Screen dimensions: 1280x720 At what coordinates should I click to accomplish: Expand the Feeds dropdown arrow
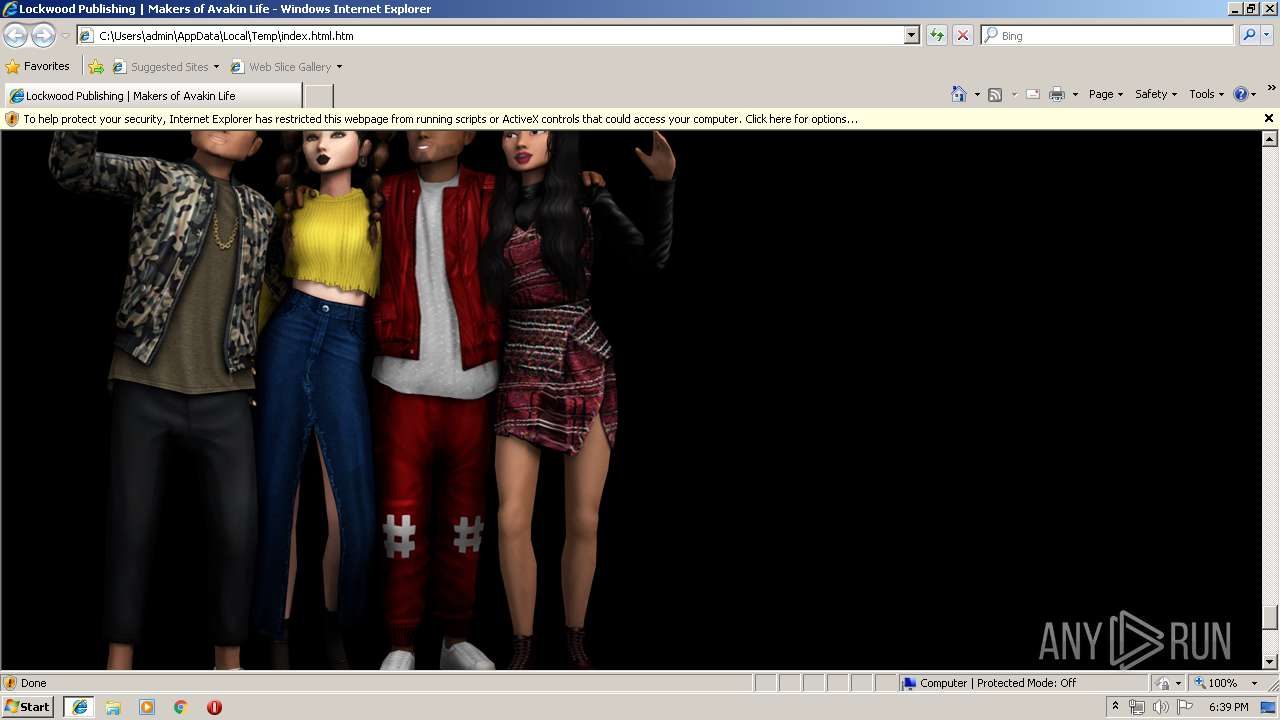click(1014, 95)
